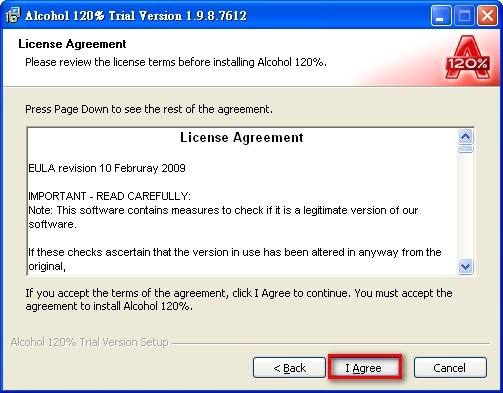The height and width of the screenshot is (393, 503).
Task: Click the "EULA revision 10 Februray 2009" line
Action: 107,168
